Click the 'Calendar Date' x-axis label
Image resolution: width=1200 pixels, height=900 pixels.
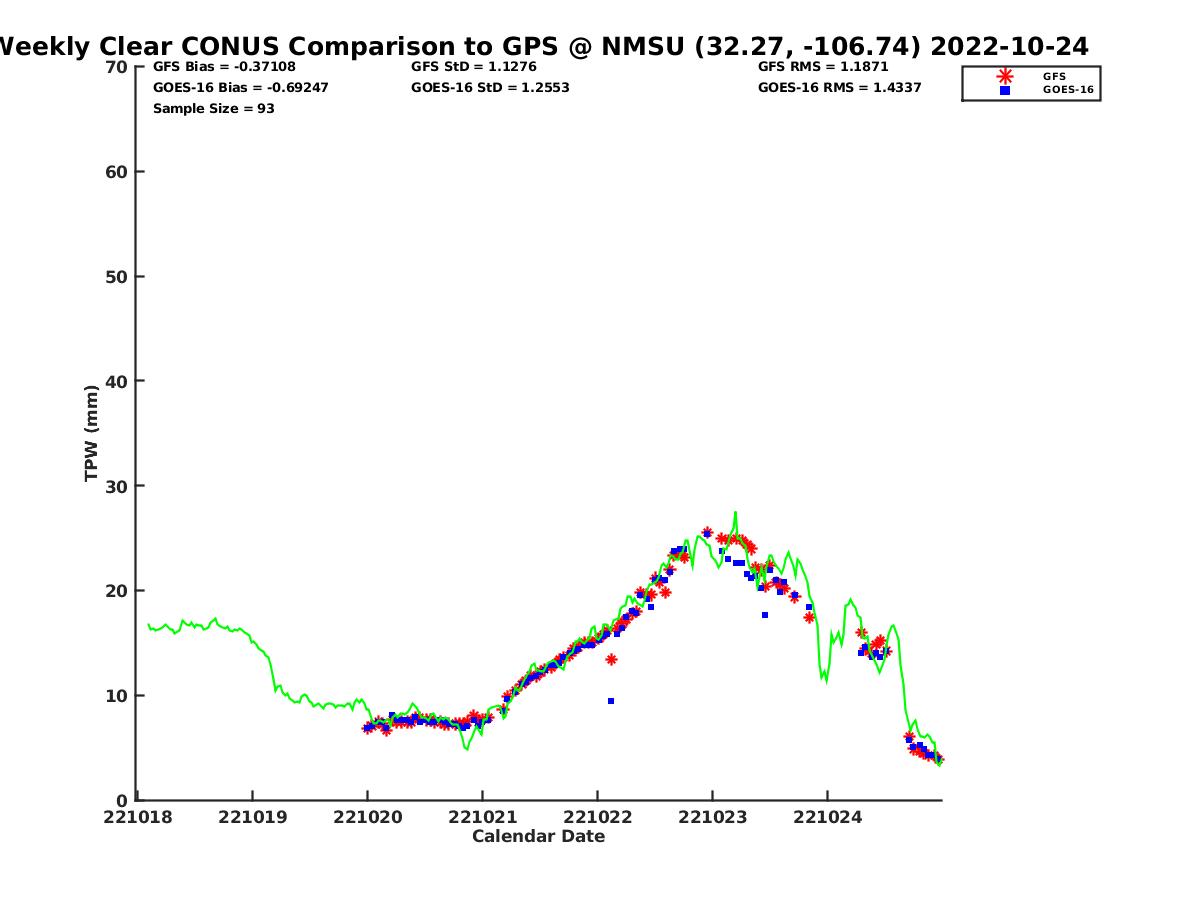point(538,837)
